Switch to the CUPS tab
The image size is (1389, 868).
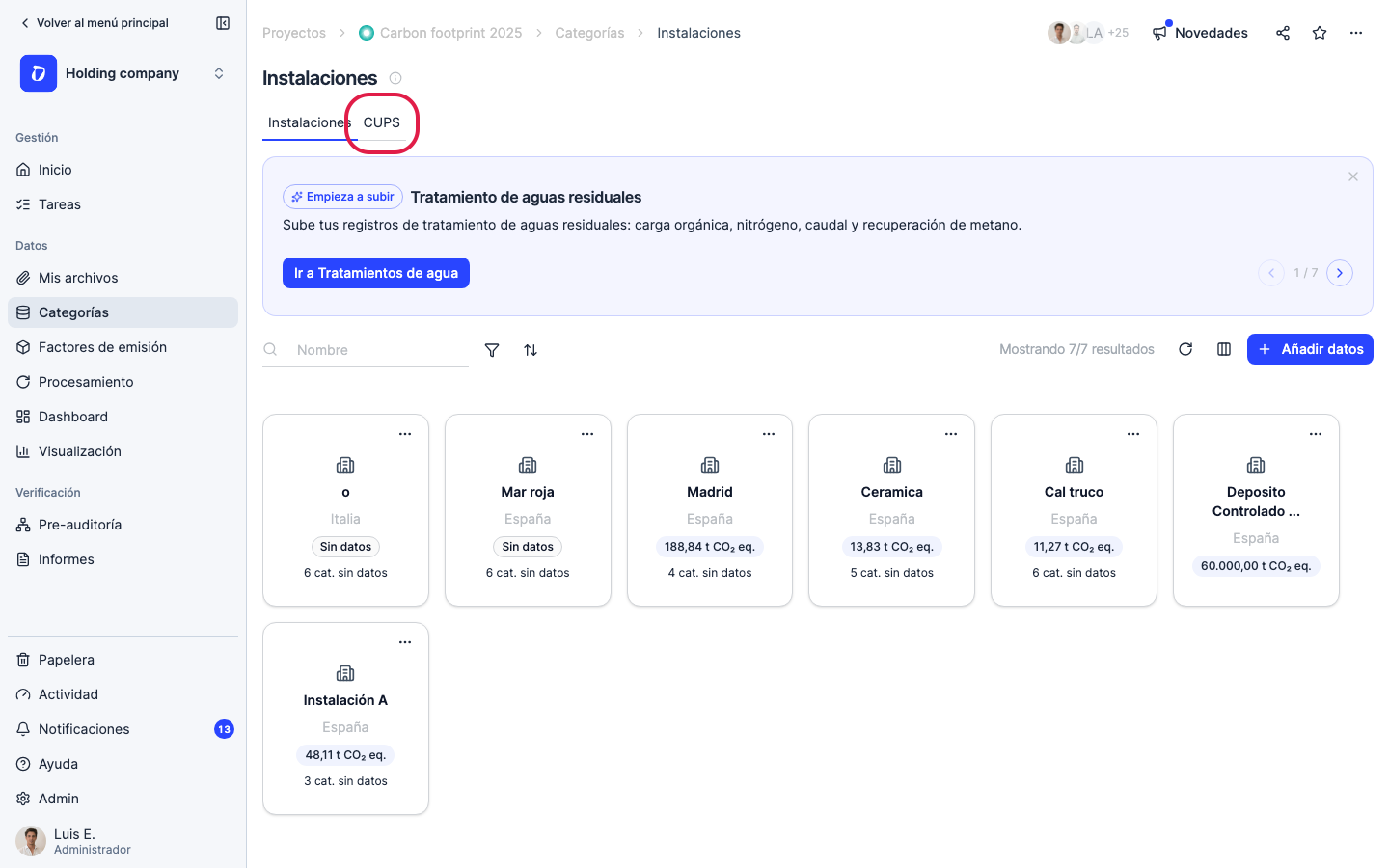[382, 122]
